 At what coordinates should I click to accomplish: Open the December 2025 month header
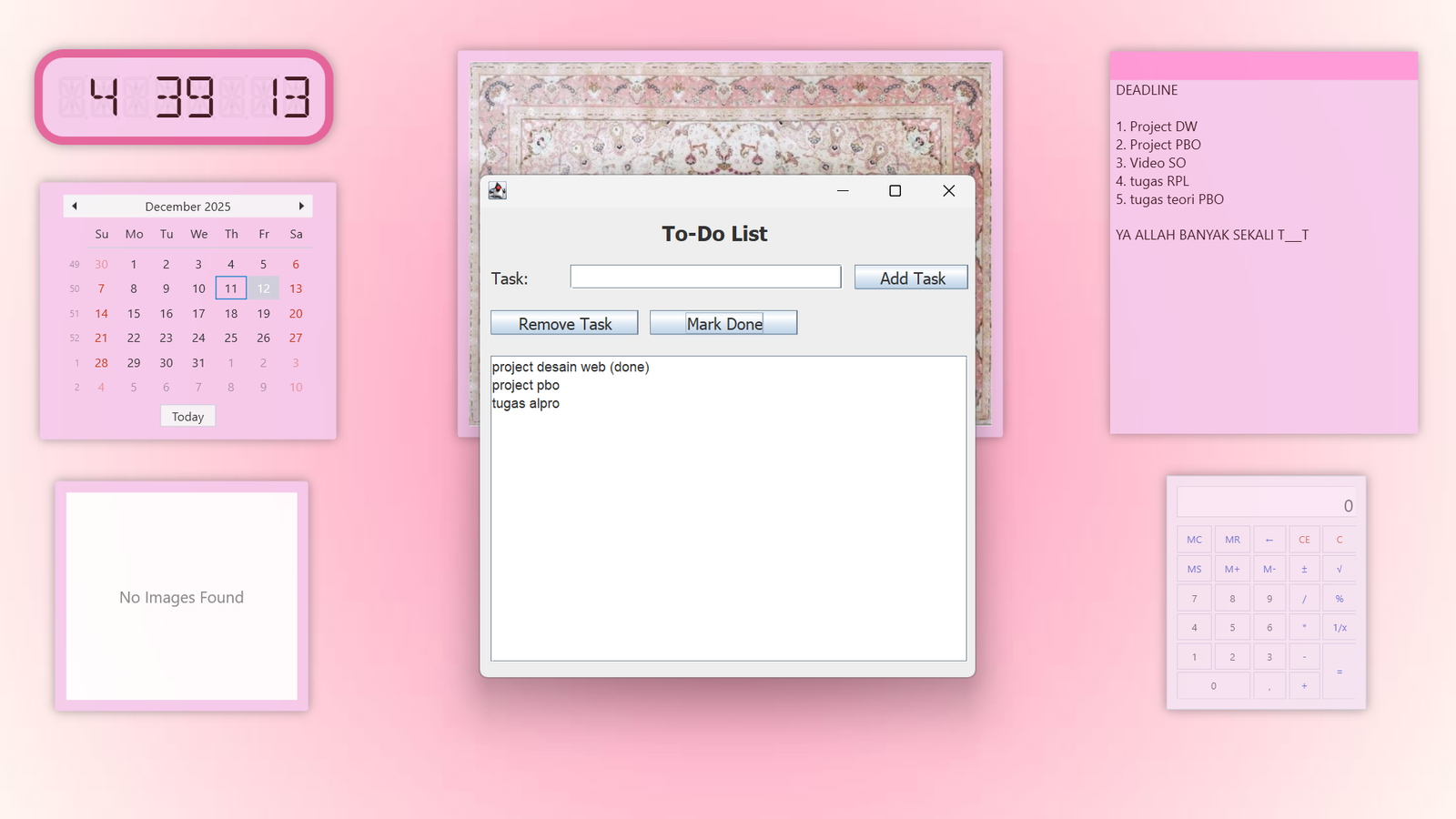pos(187,207)
